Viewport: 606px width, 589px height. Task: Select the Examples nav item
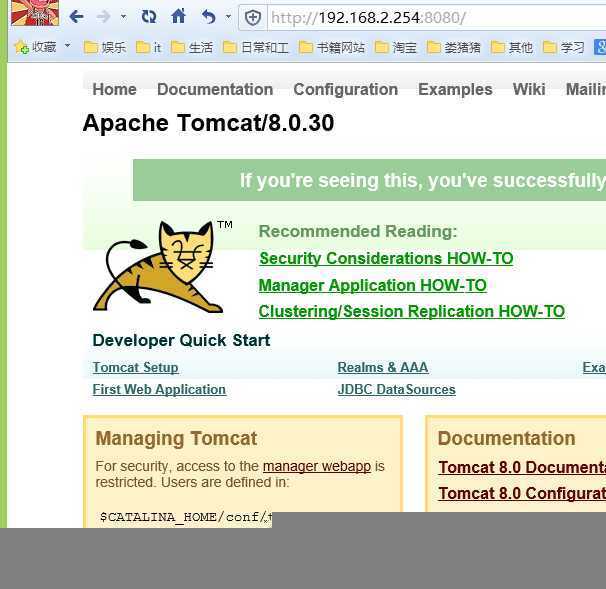(455, 89)
